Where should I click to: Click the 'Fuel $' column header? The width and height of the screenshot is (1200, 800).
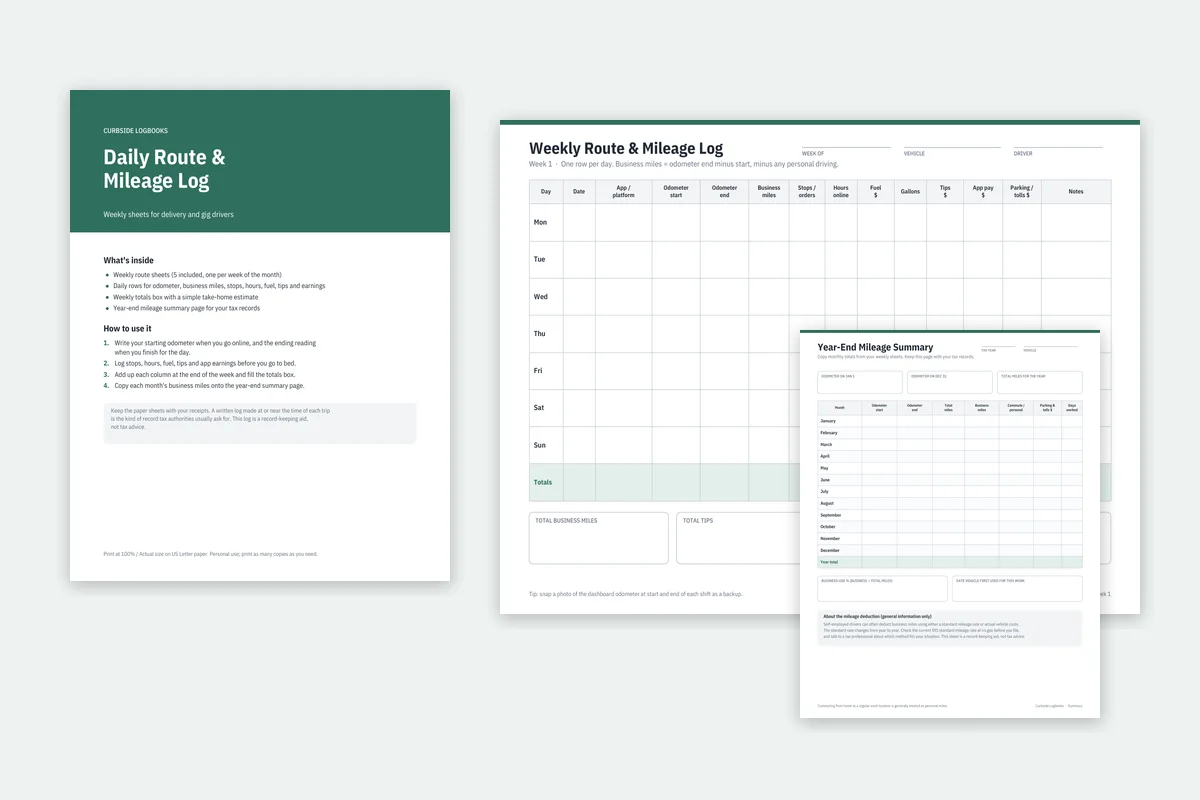point(876,192)
